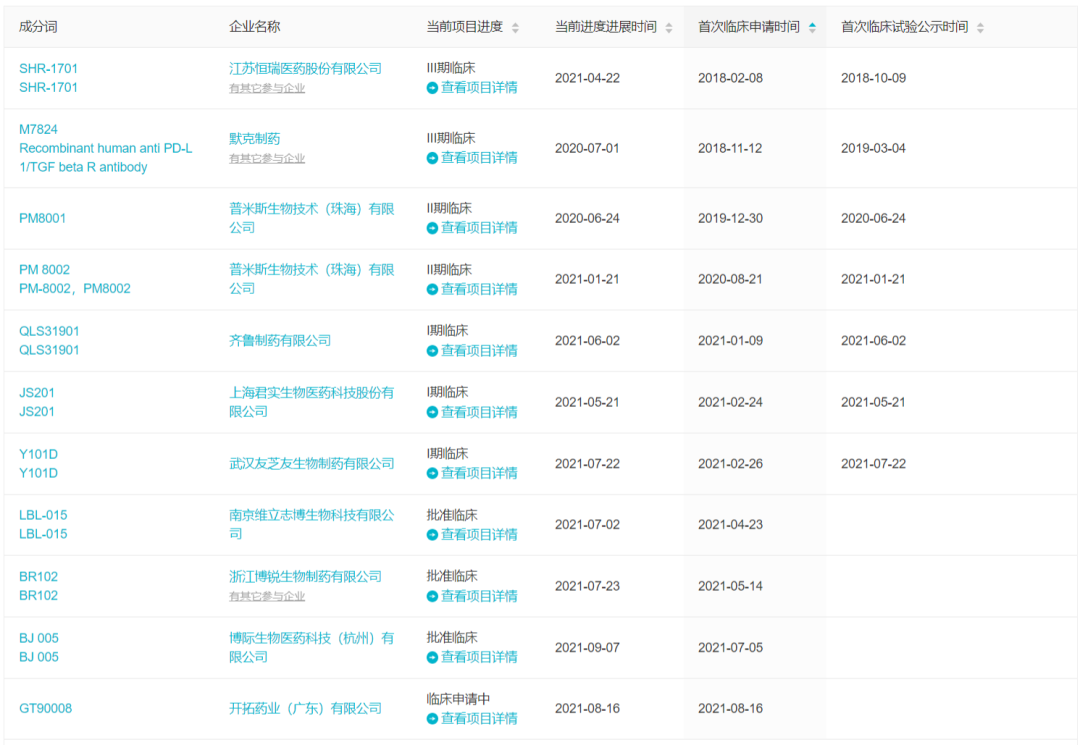The image size is (1080, 745).
Task: Click arrow icon in QLS31901 row's 查看项目详情
Action: pyautogui.click(x=433, y=351)
